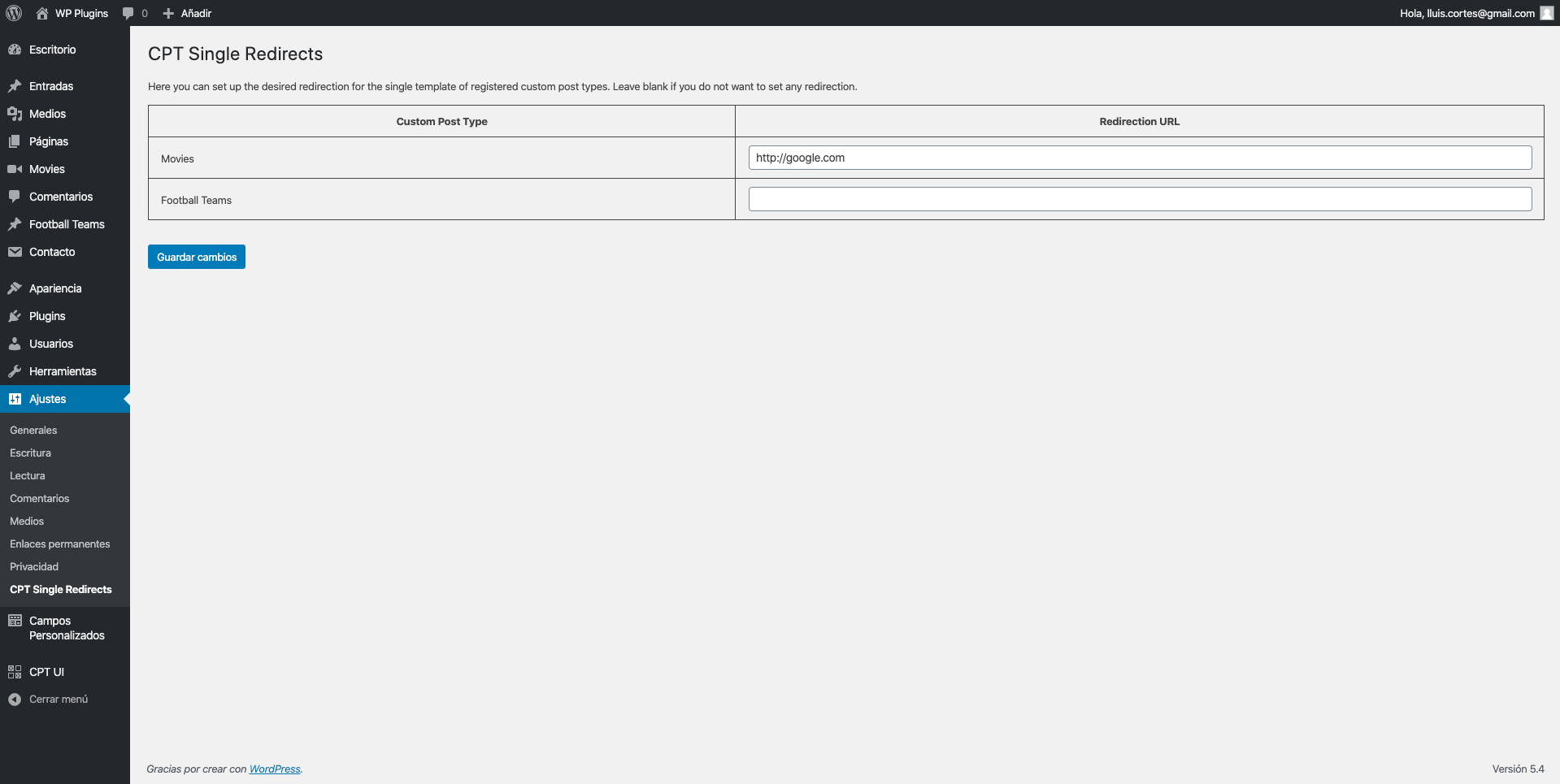
Task: Open the comments bubble icon in admin bar
Action: tap(128, 13)
